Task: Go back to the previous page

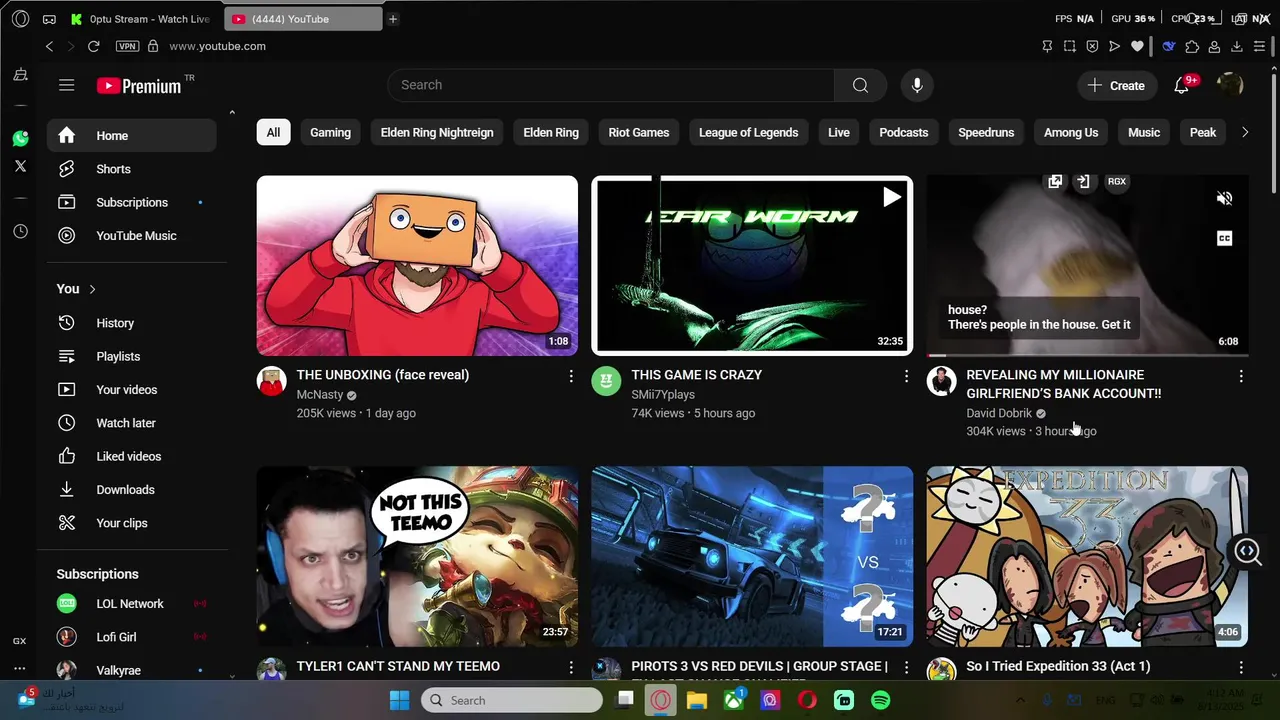Action: click(49, 46)
